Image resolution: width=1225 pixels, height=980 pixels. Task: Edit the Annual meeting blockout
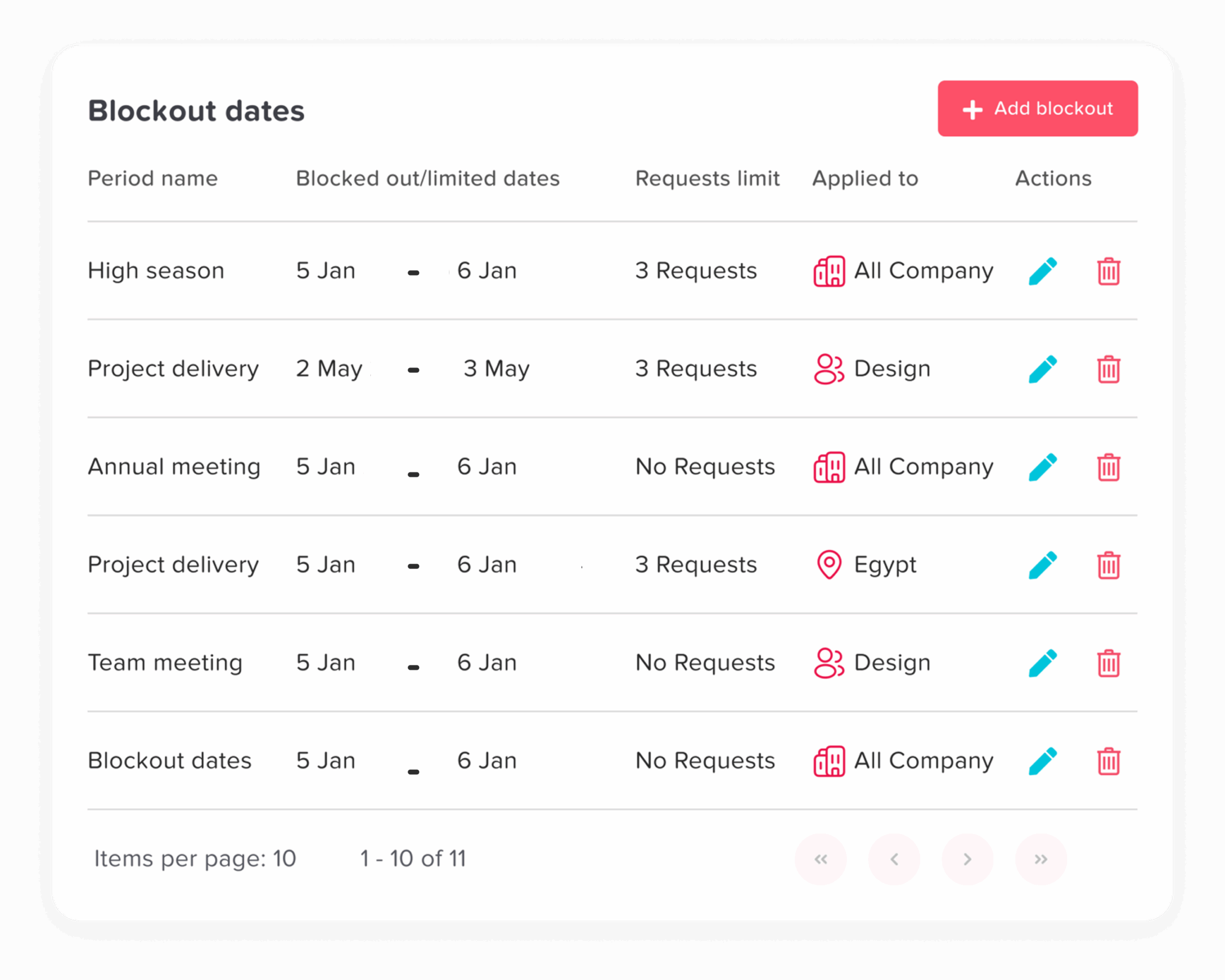tap(1043, 467)
